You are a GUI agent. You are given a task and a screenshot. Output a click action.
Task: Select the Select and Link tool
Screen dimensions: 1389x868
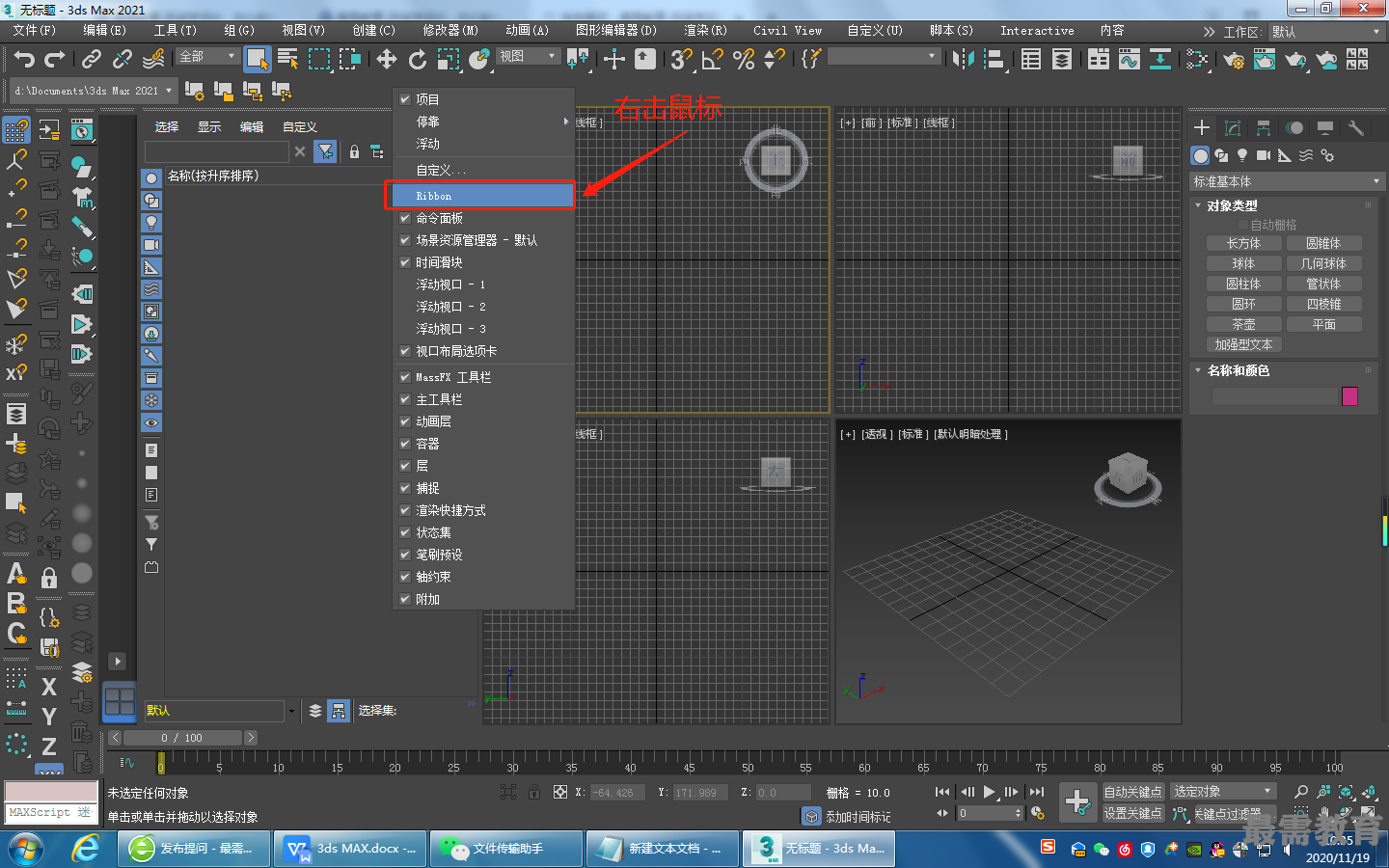92,60
